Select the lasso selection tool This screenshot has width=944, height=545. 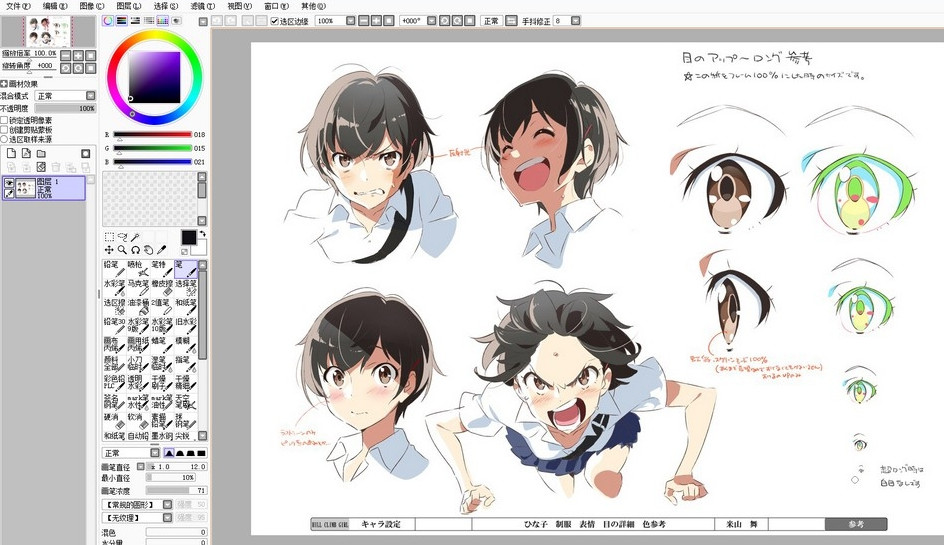(122, 237)
